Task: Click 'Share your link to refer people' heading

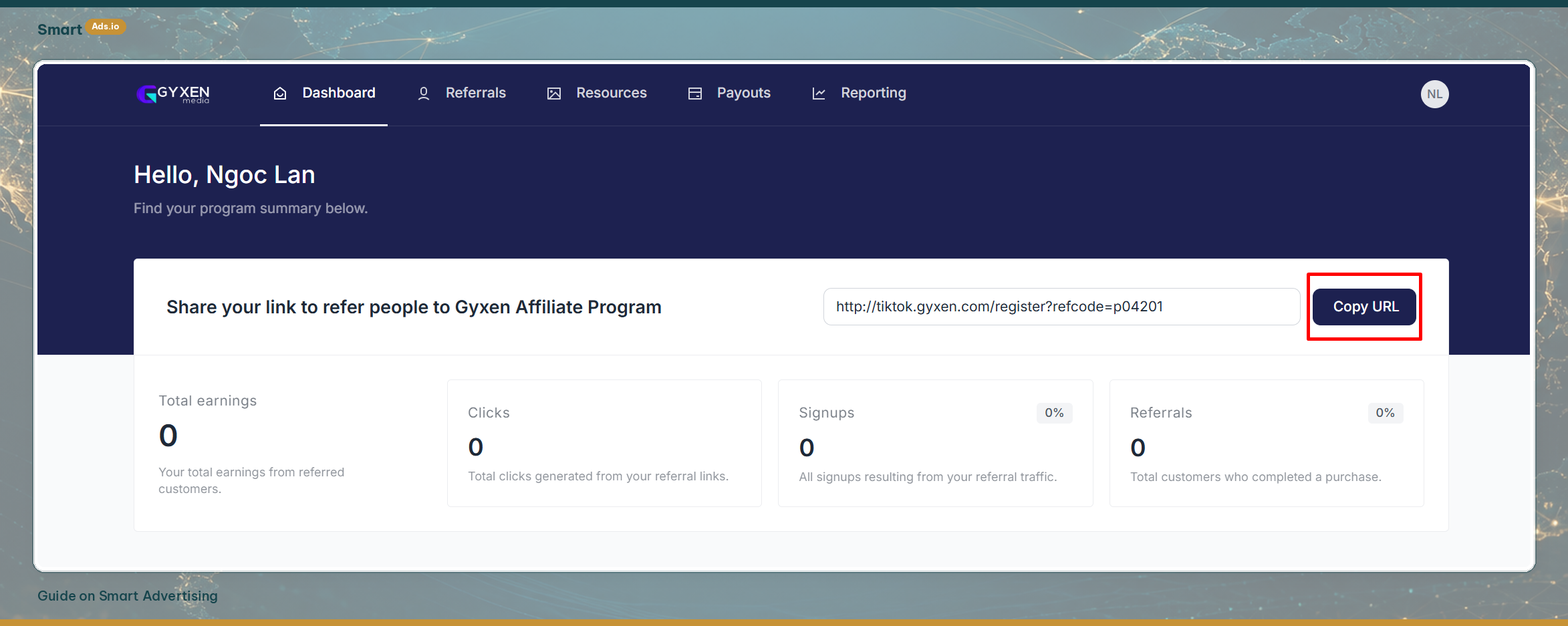Action: (x=414, y=307)
